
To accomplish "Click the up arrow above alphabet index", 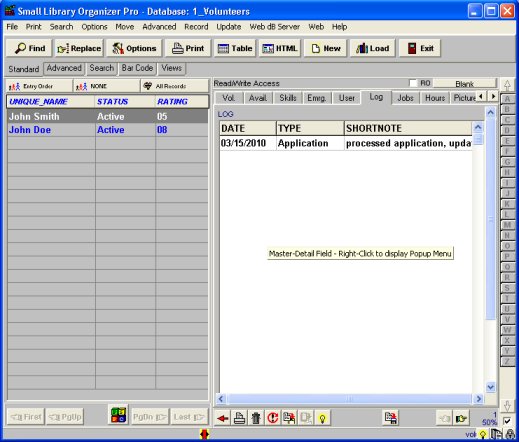I will (x=507, y=86).
